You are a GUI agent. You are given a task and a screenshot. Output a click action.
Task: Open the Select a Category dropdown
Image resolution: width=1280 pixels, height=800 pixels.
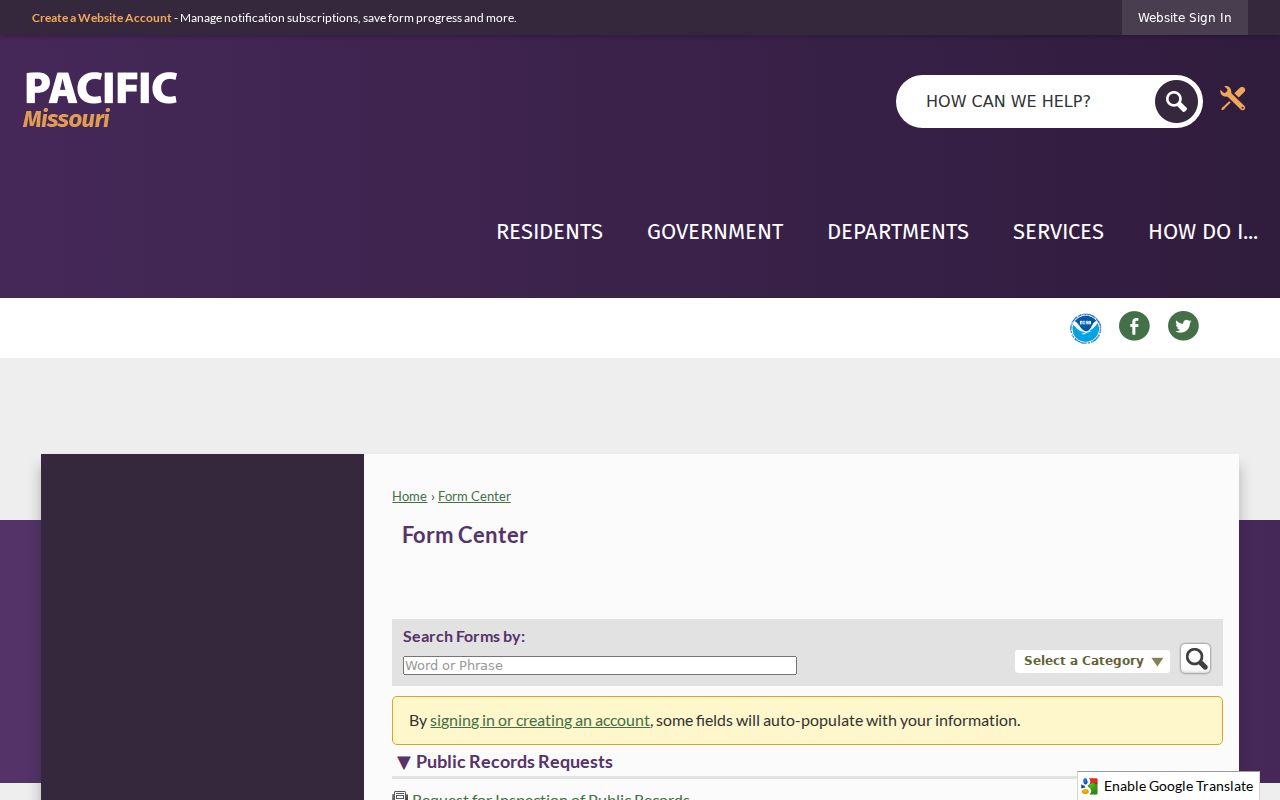pos(1092,661)
